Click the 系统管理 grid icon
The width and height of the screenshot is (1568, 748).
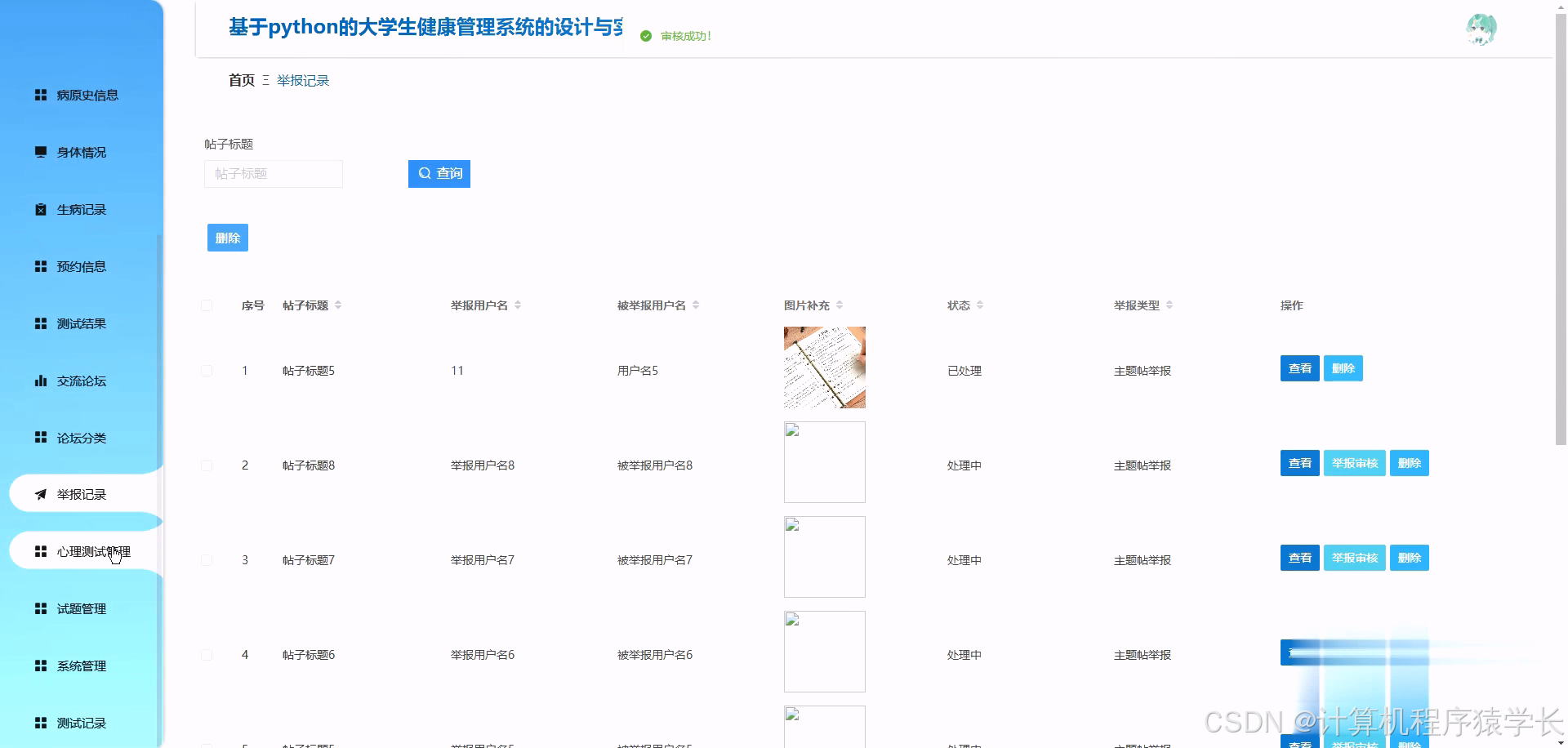41,666
